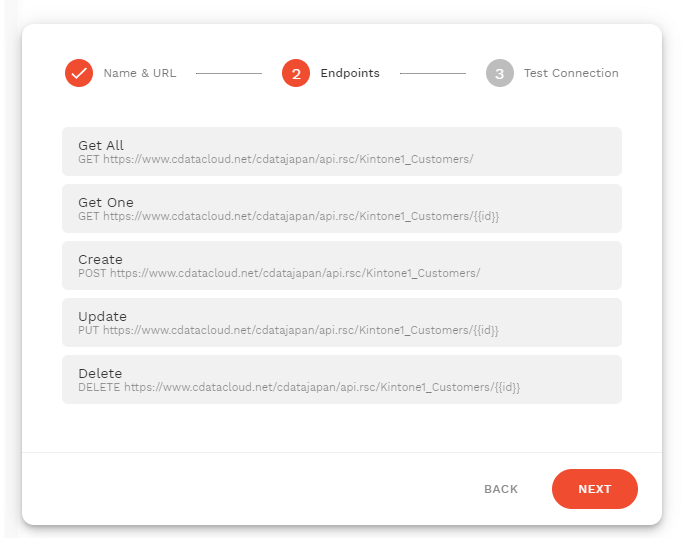Click the BACK button

coord(501,489)
